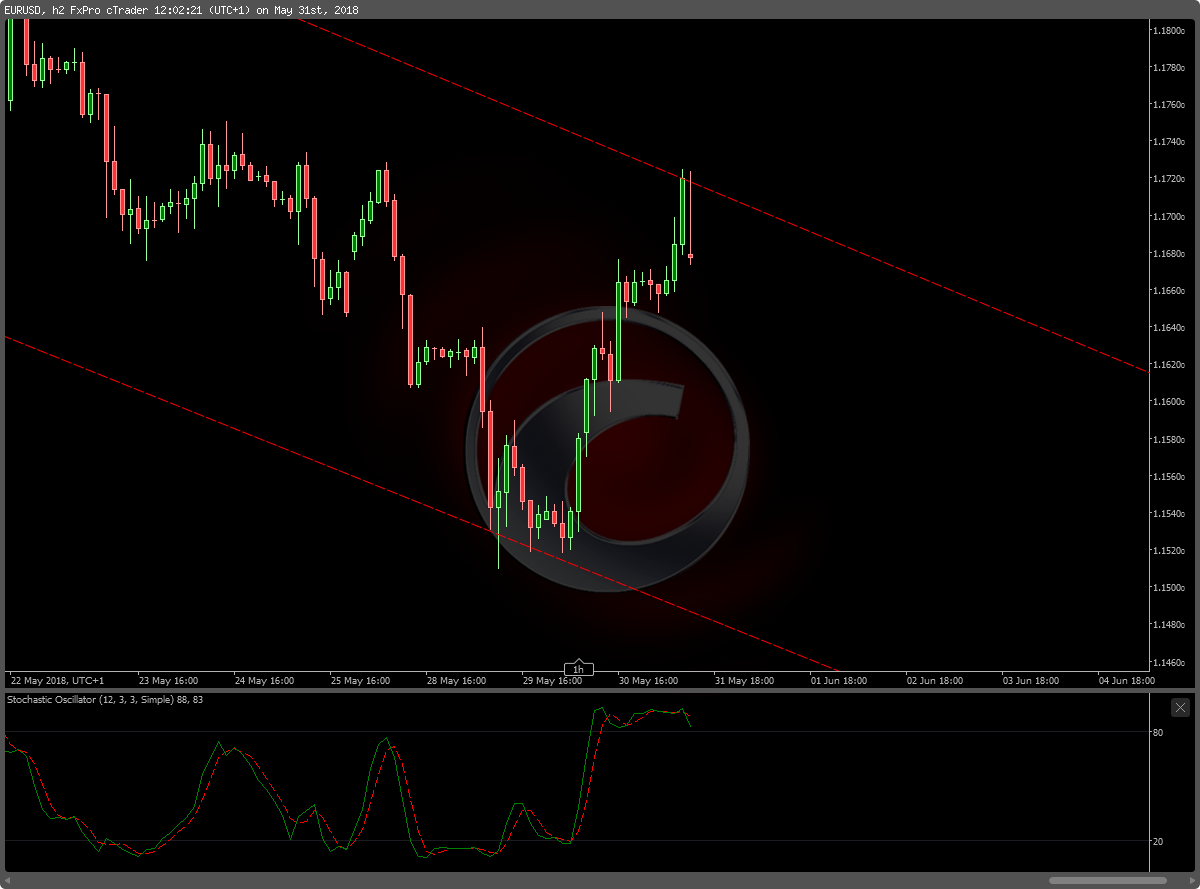Click the 1.1580 price axis label

(x=1168, y=440)
